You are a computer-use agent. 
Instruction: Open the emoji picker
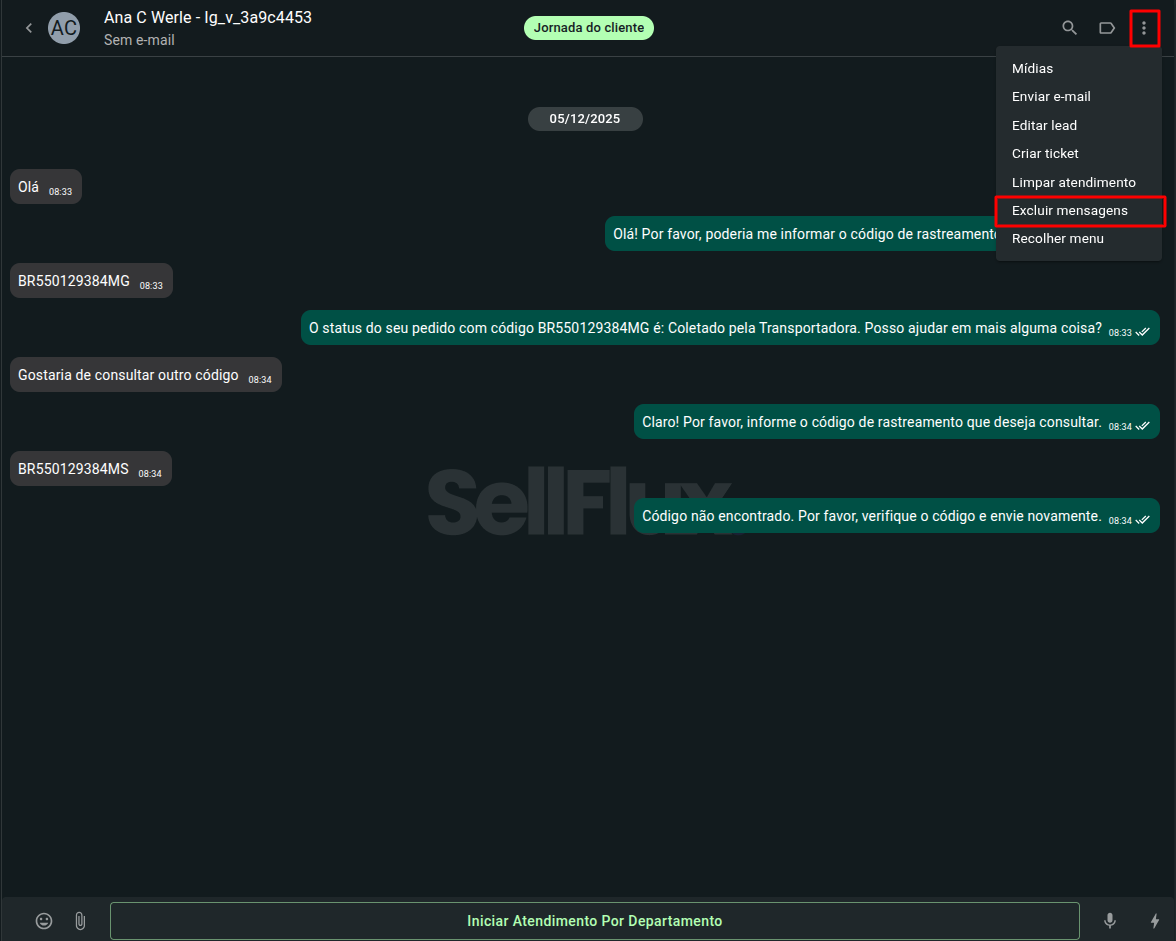click(x=44, y=921)
